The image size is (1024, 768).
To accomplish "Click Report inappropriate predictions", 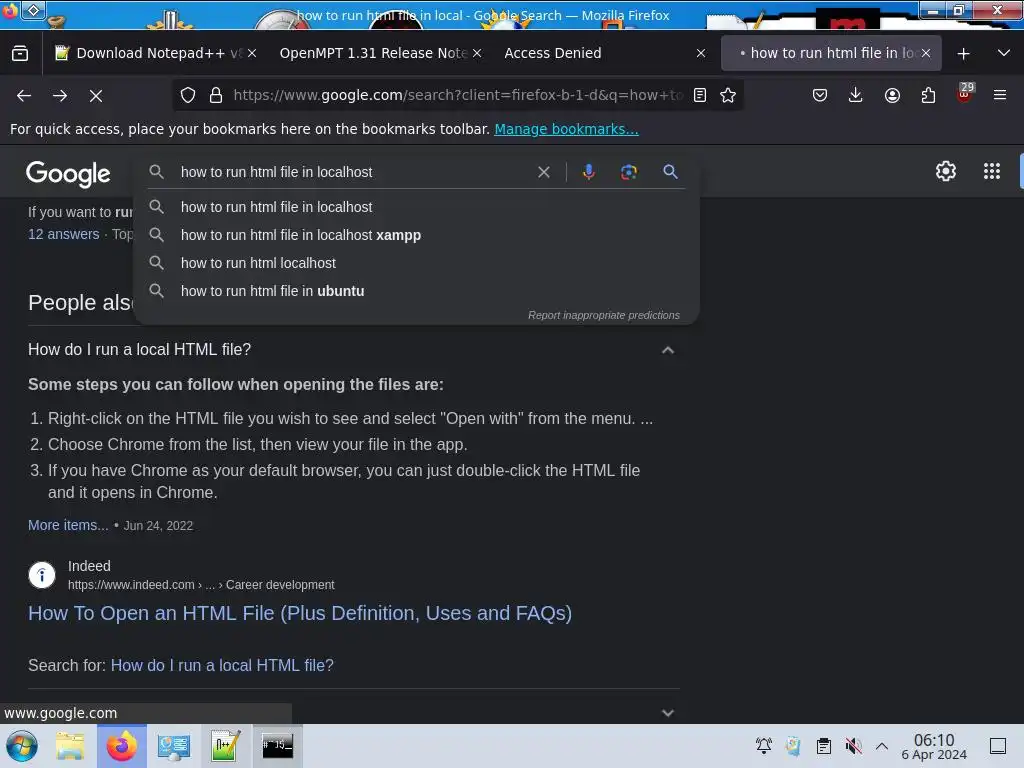I will point(603,315).
